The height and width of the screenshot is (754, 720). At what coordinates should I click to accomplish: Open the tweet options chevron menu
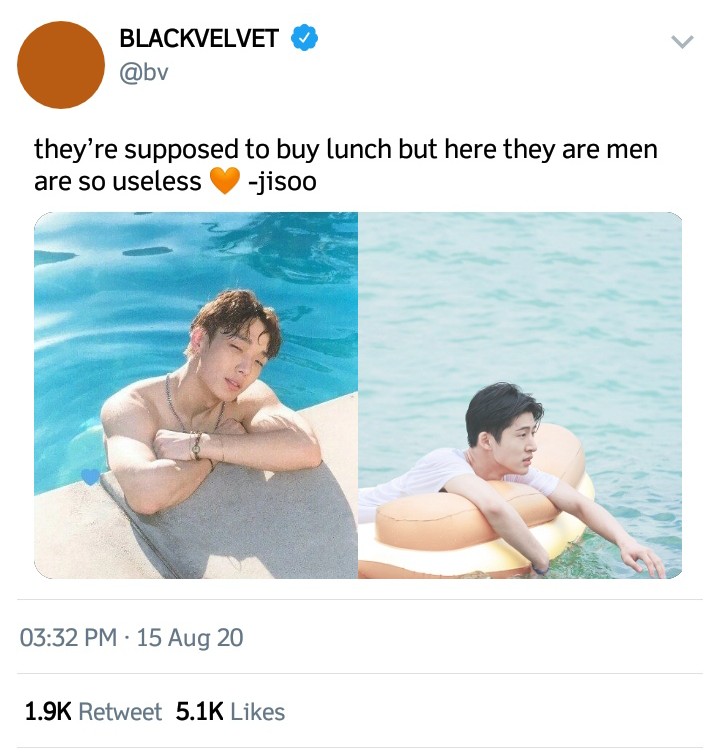pos(682,42)
